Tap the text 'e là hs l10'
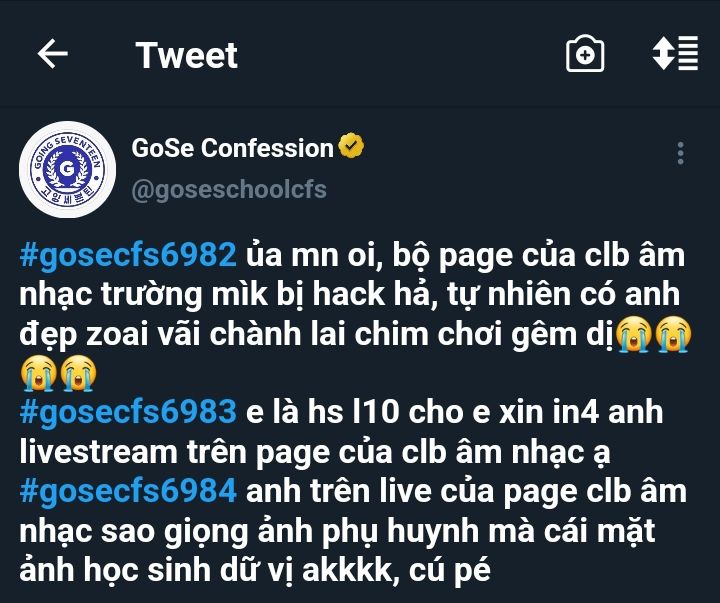Image resolution: width=720 pixels, height=603 pixels. tap(322, 412)
